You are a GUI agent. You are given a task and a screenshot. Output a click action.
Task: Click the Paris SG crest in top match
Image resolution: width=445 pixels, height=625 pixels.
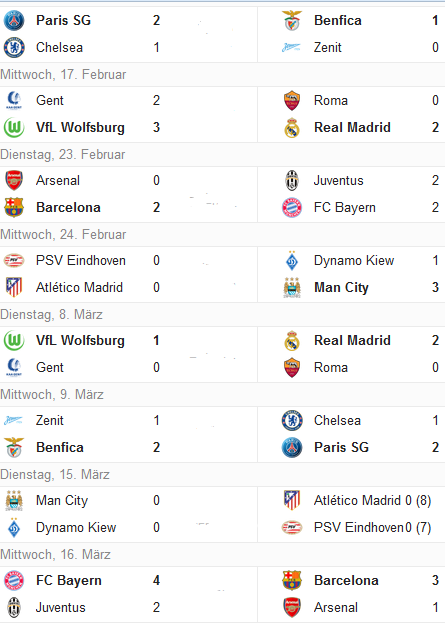click(x=14, y=21)
